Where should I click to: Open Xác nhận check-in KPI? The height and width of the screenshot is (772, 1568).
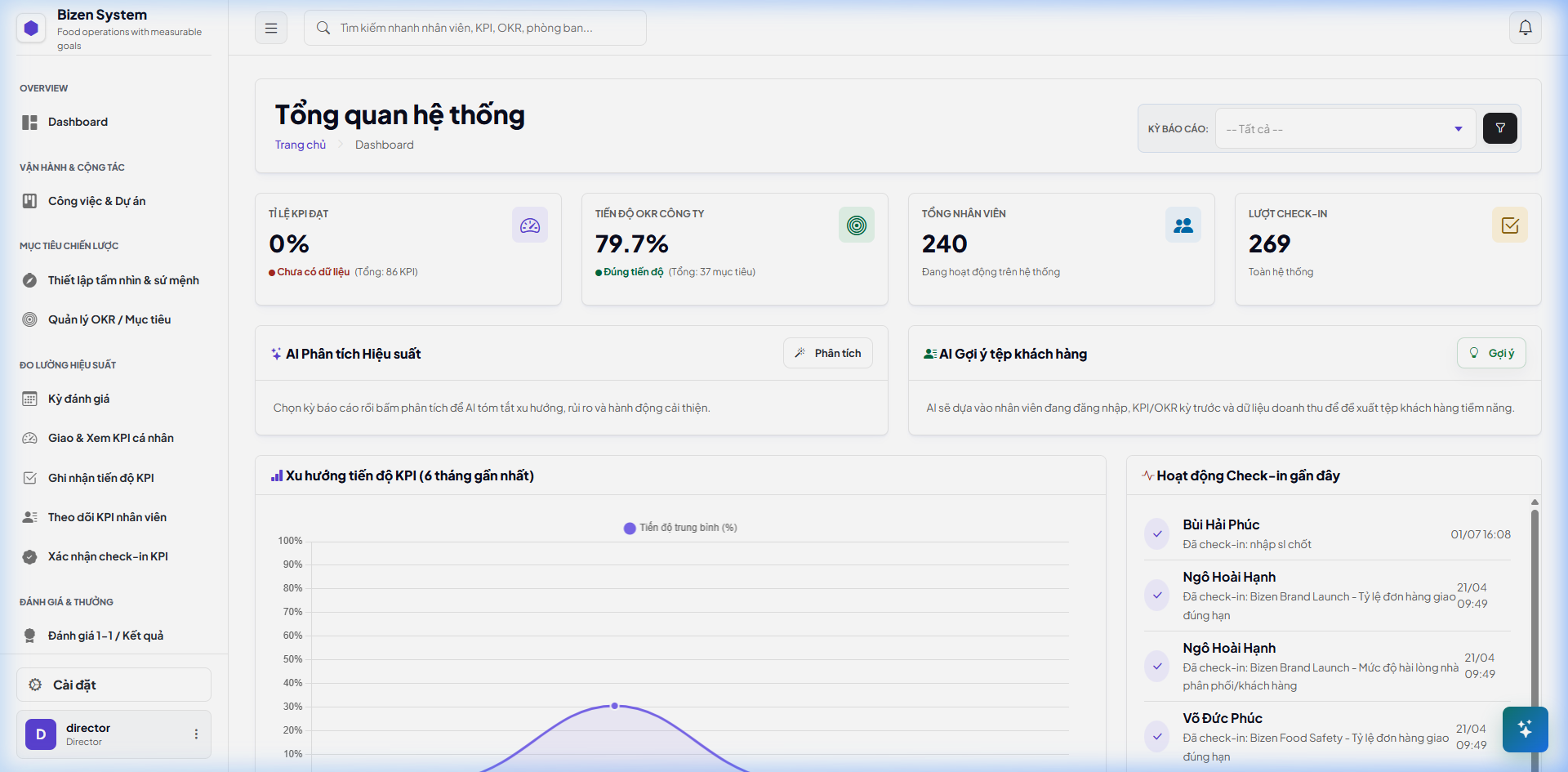[114, 556]
